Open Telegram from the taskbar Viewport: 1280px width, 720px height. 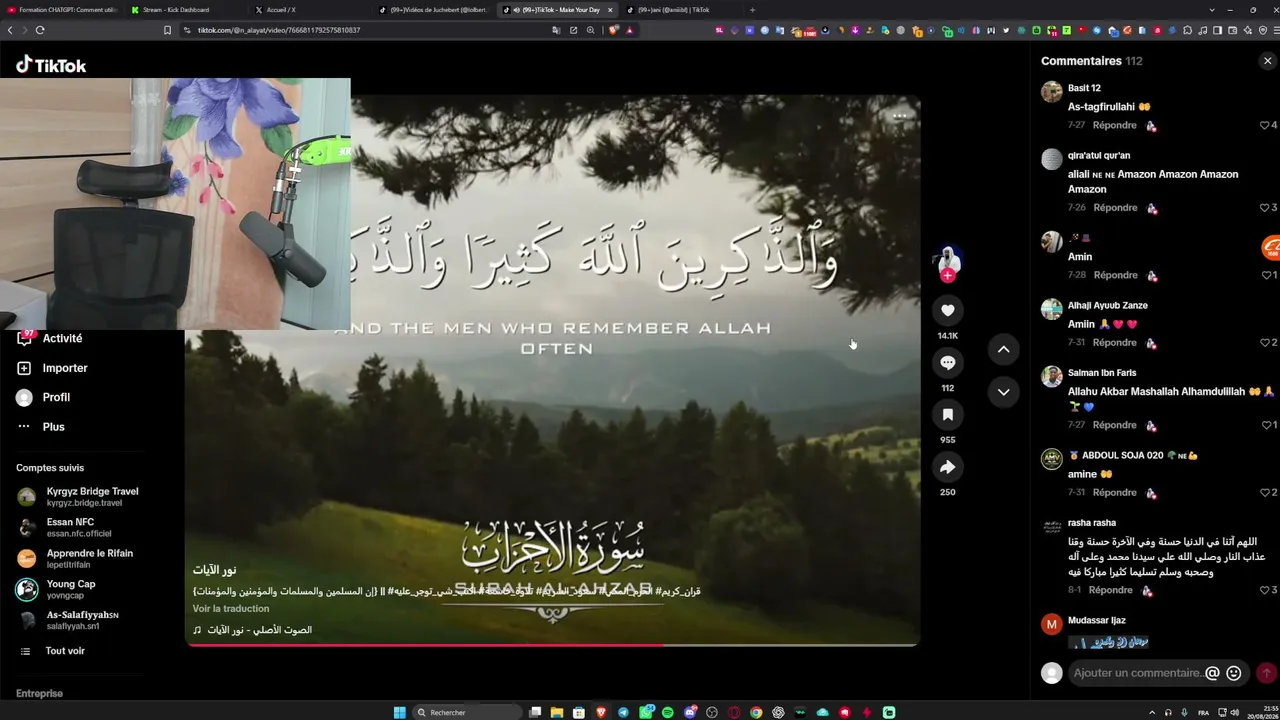pyautogui.click(x=624, y=712)
